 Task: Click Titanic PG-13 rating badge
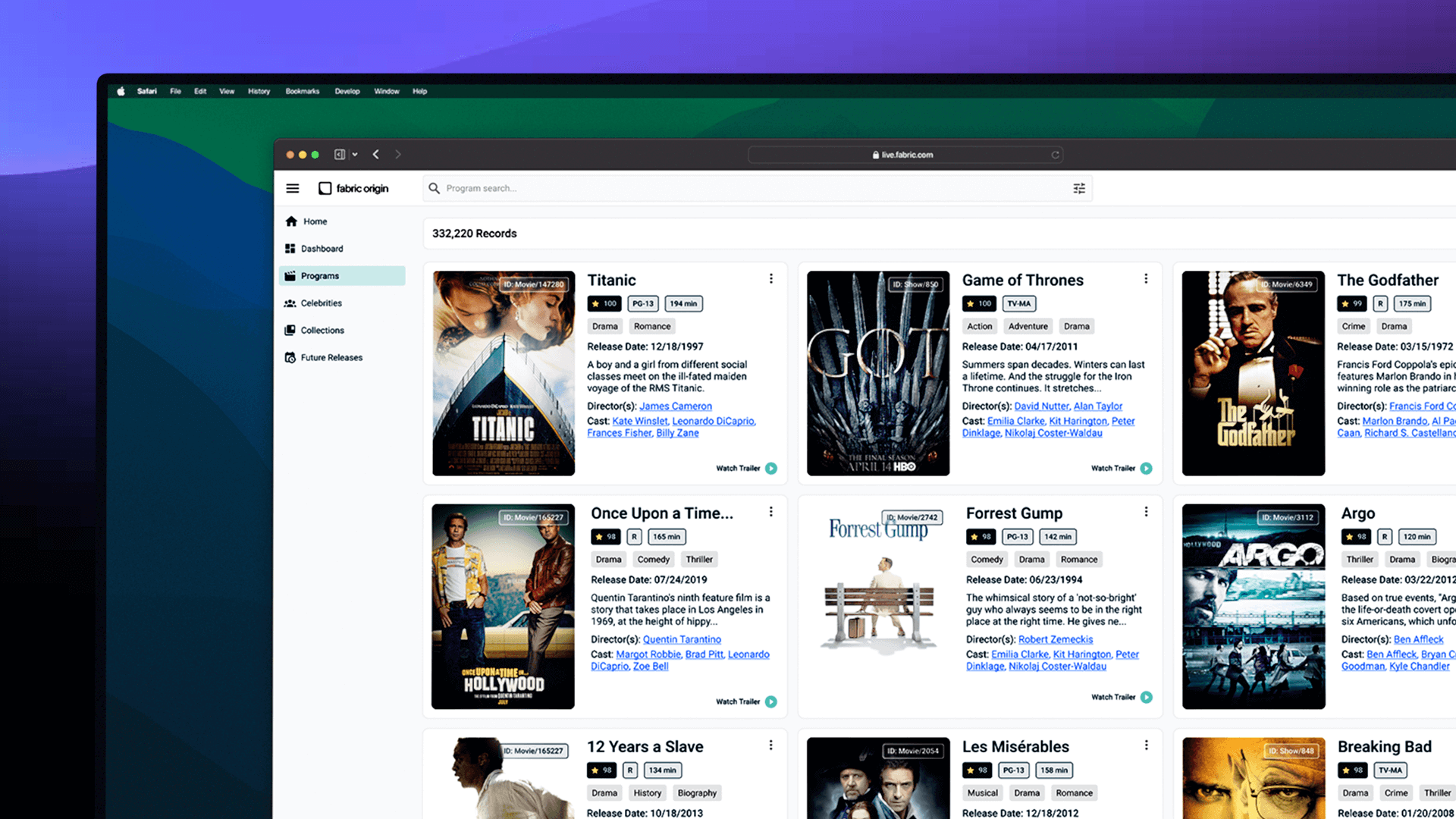pos(643,304)
